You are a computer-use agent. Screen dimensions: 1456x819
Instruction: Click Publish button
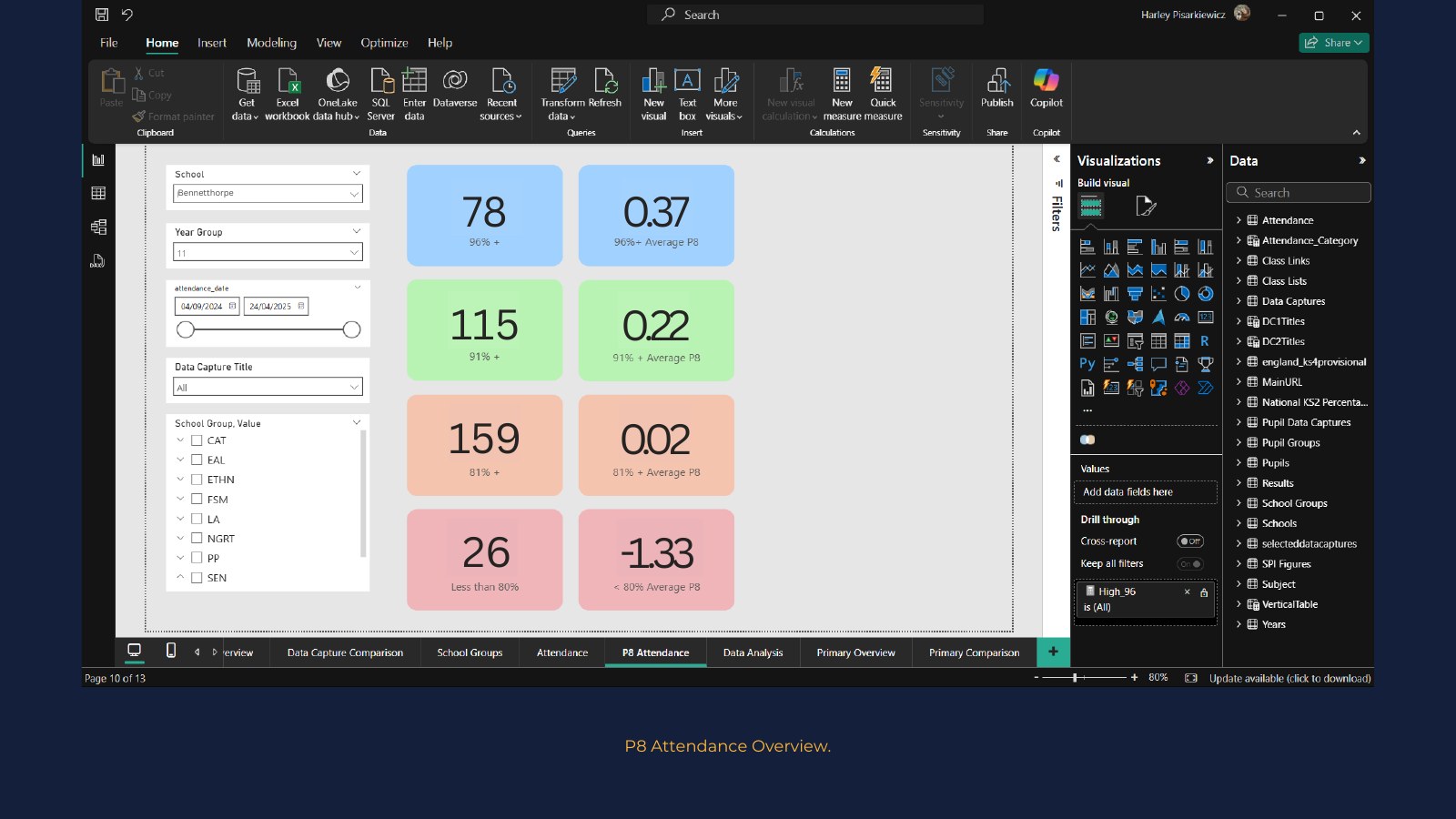[997, 88]
